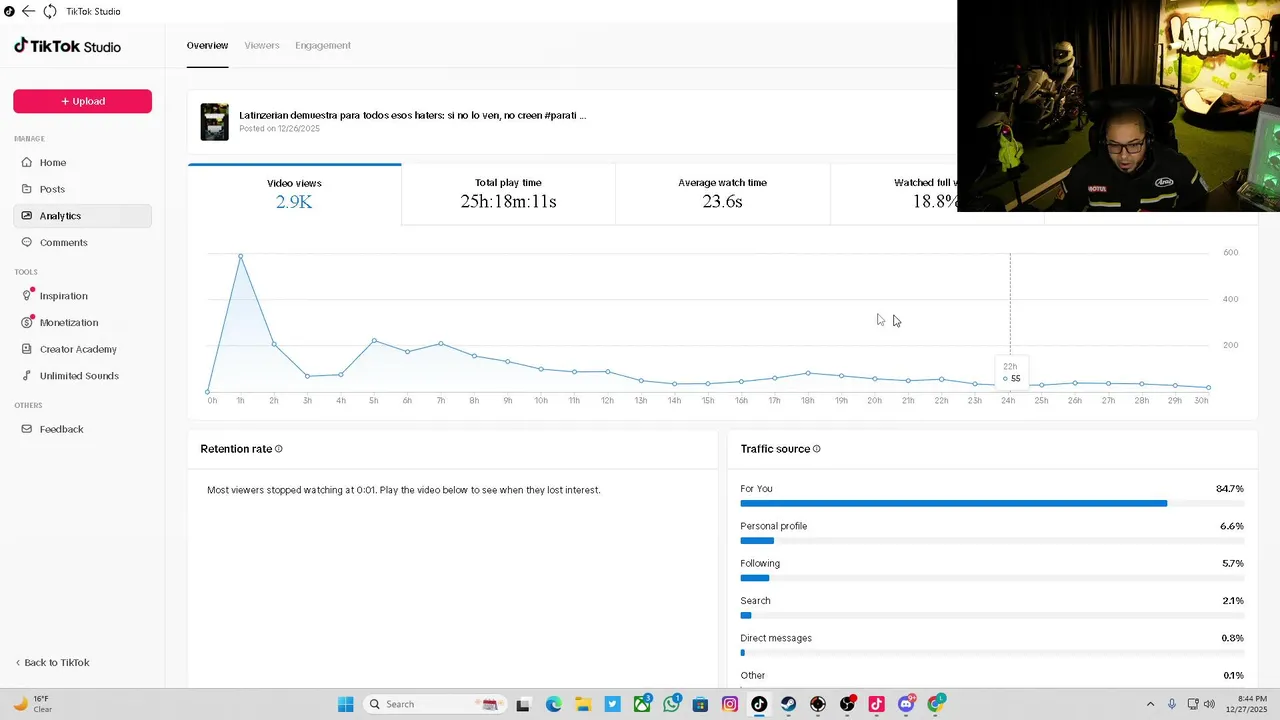
Task: Click the taskbar Search box
Action: tap(433, 704)
